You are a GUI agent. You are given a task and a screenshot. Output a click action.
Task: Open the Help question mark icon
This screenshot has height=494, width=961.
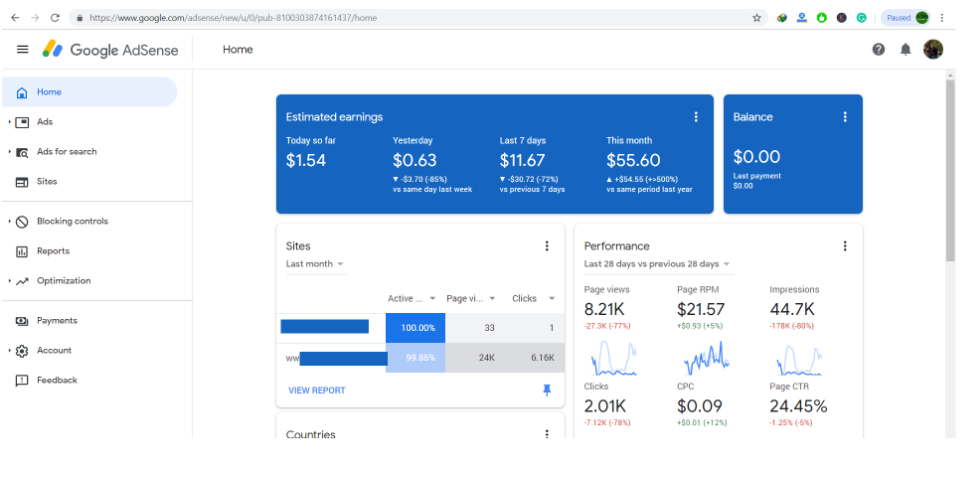[x=878, y=50]
